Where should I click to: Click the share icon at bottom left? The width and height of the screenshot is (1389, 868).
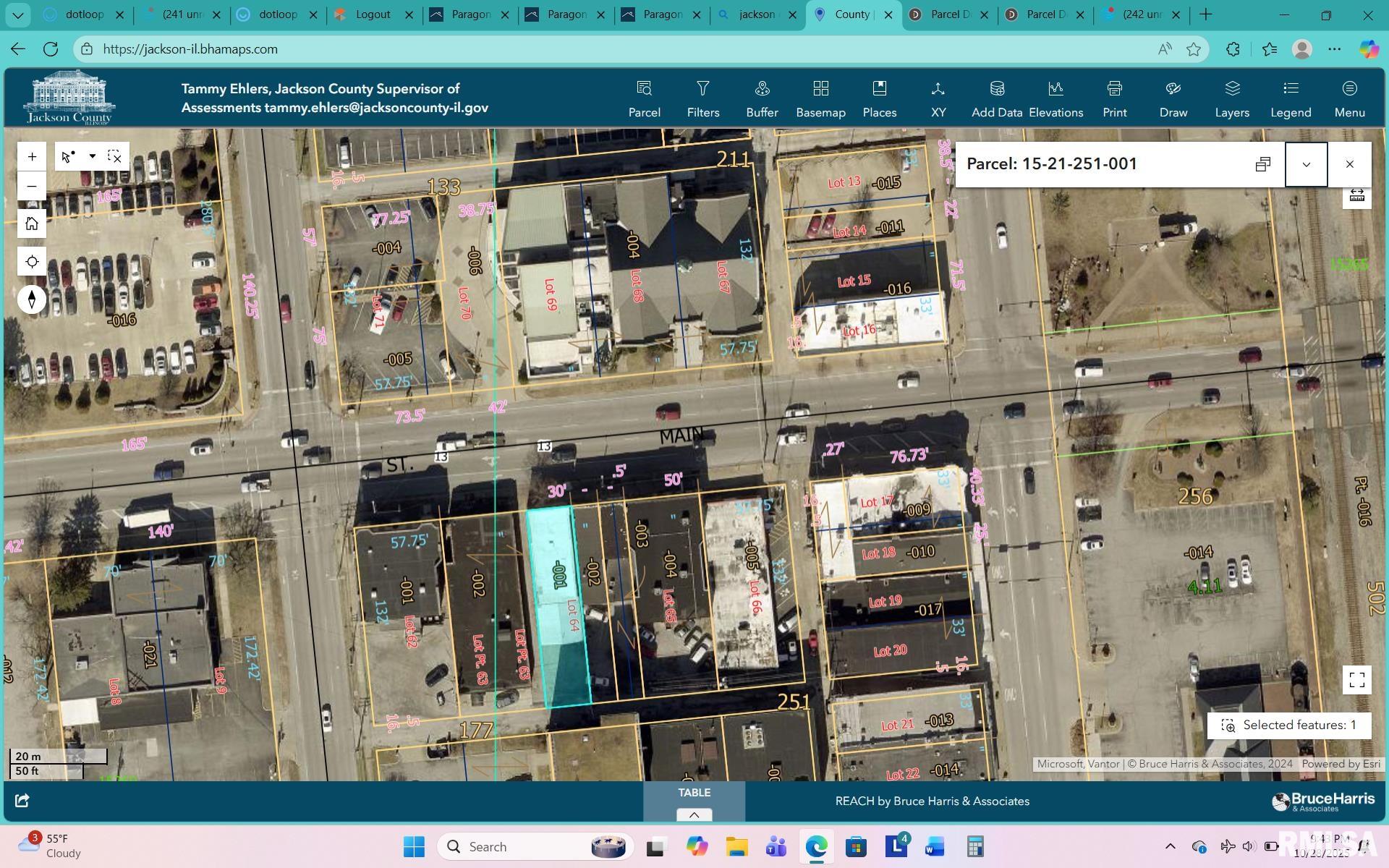(22, 801)
